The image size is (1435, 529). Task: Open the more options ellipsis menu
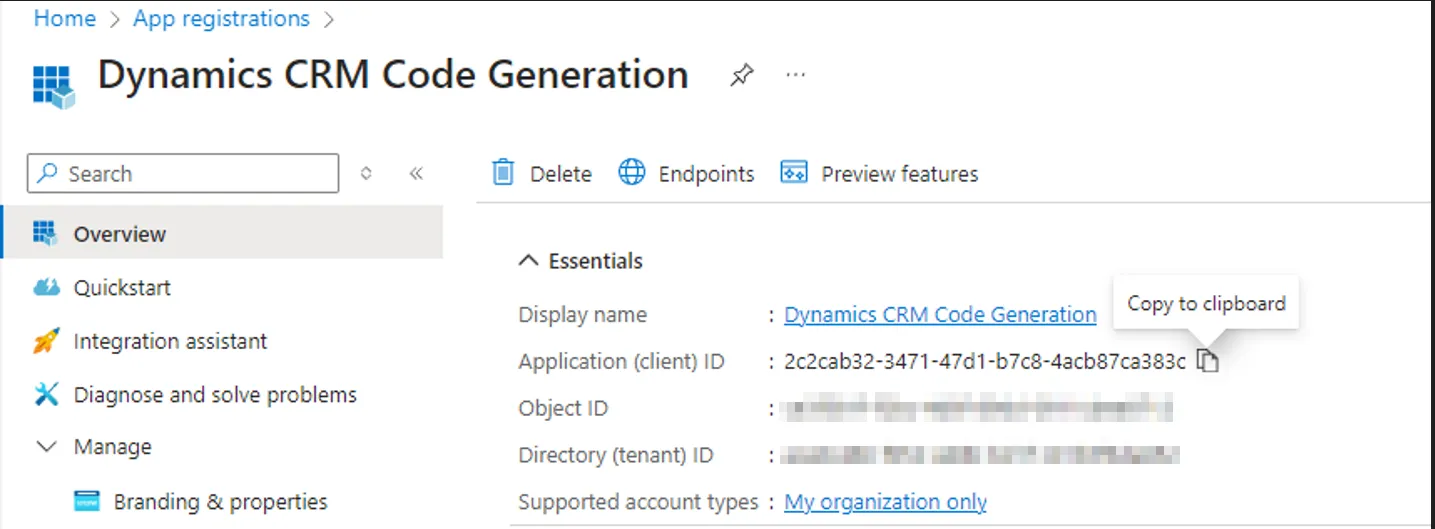click(796, 75)
